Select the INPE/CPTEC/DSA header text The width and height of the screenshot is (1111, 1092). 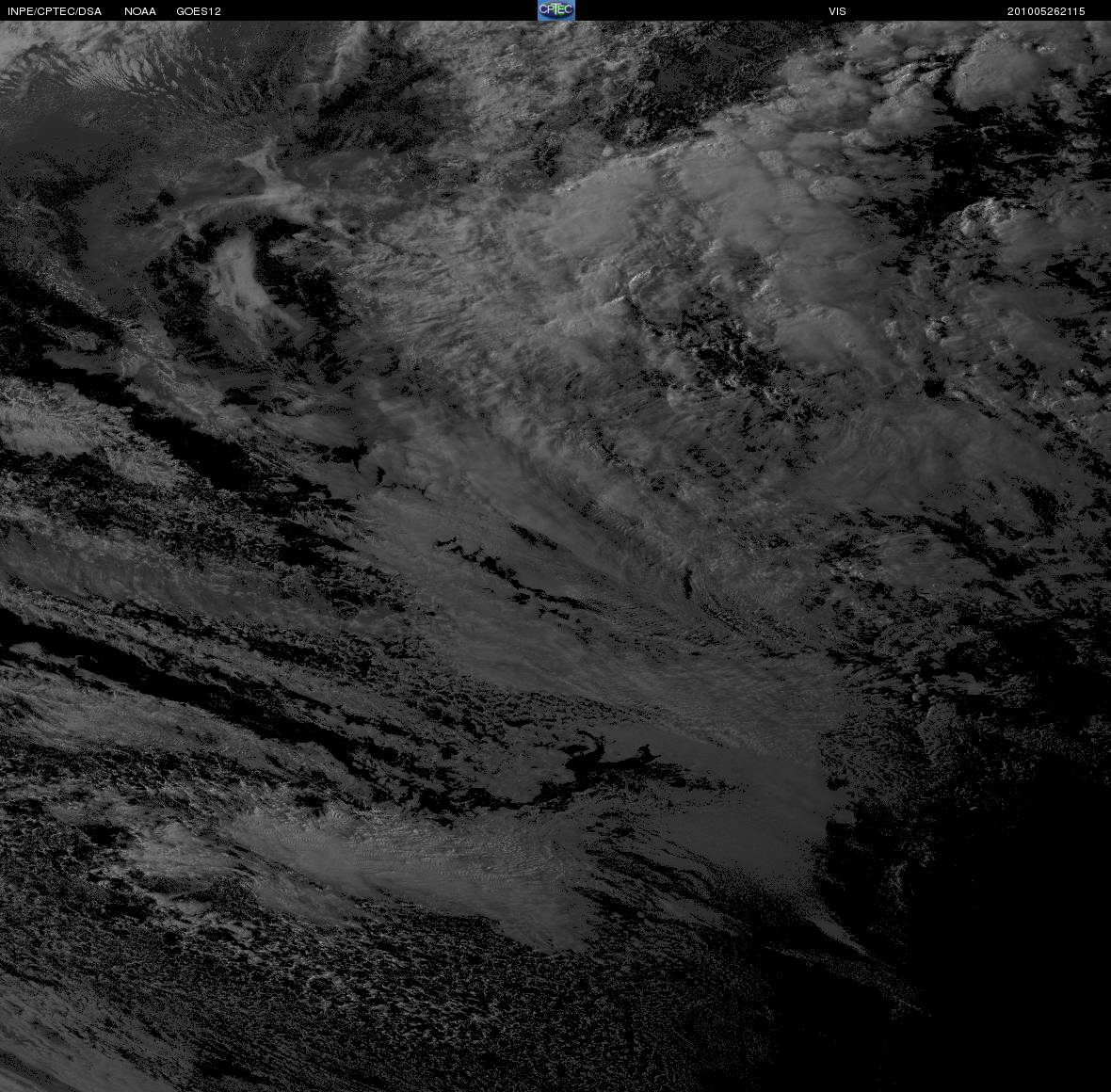point(55,11)
